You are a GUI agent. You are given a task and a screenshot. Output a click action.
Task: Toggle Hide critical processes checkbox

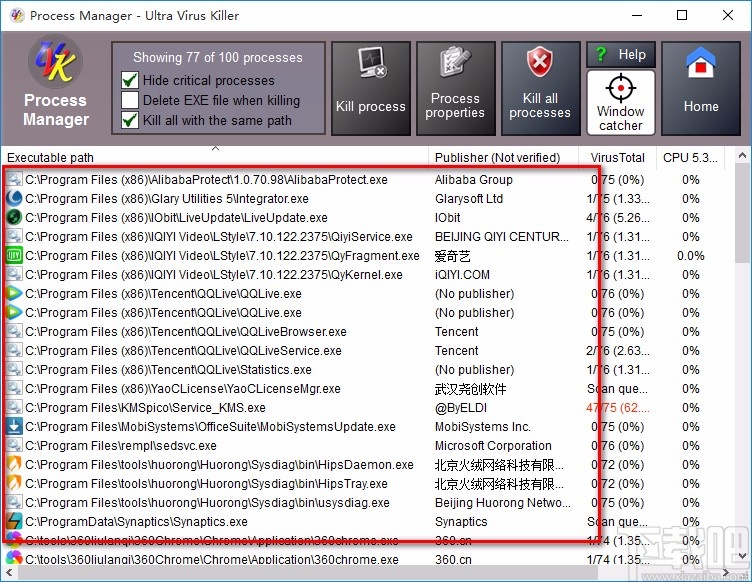click(x=130, y=80)
